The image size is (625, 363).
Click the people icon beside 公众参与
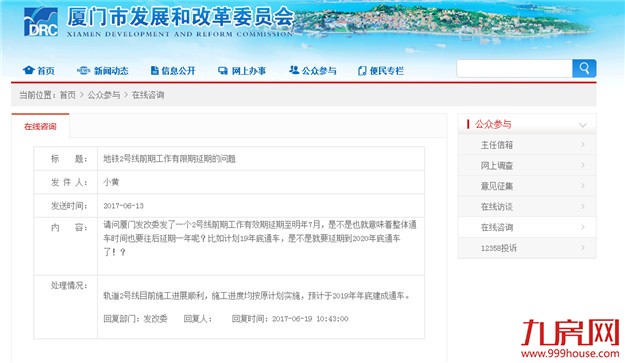294,70
